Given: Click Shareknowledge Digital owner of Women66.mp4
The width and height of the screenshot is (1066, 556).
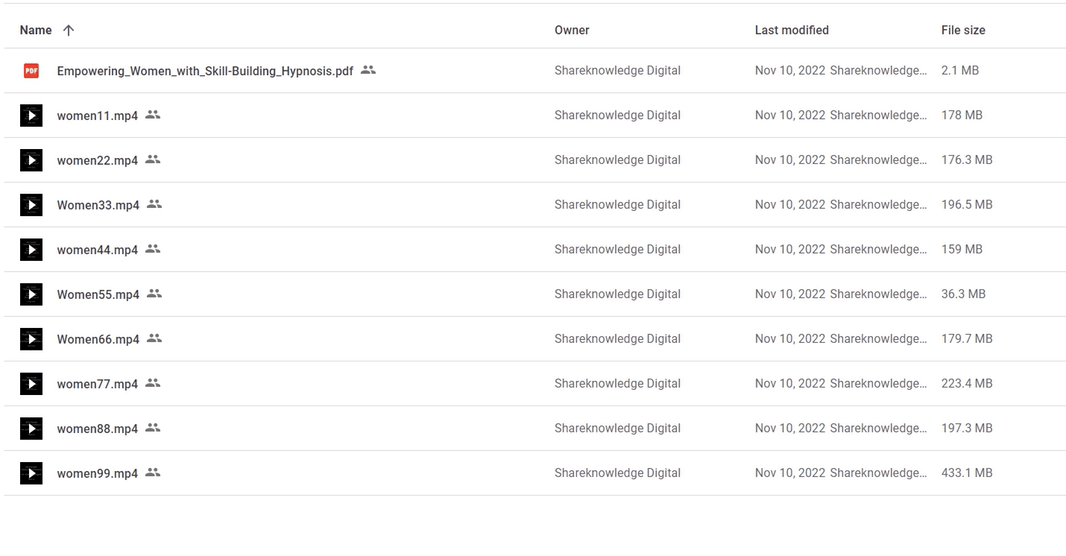Looking at the screenshot, I should tap(617, 338).
